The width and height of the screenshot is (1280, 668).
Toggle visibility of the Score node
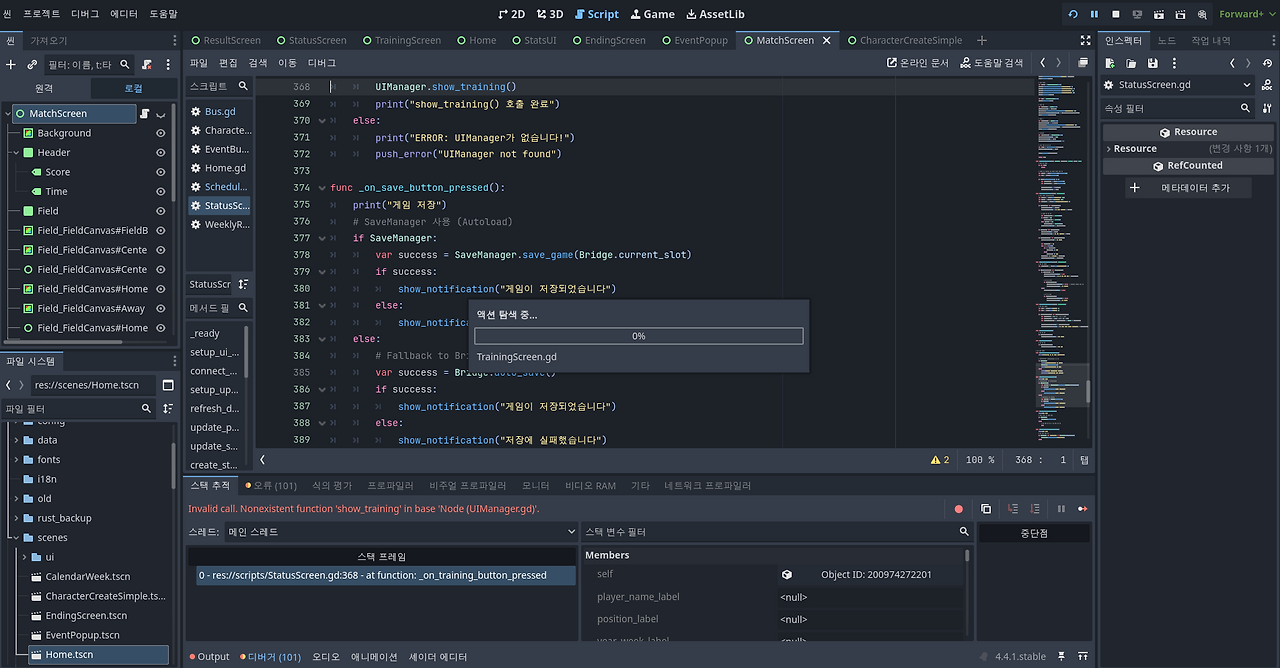point(159,171)
